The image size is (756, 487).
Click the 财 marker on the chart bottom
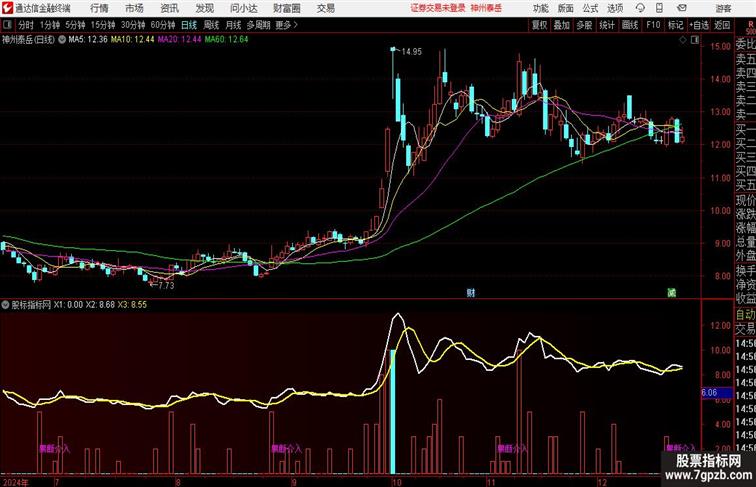click(471, 293)
